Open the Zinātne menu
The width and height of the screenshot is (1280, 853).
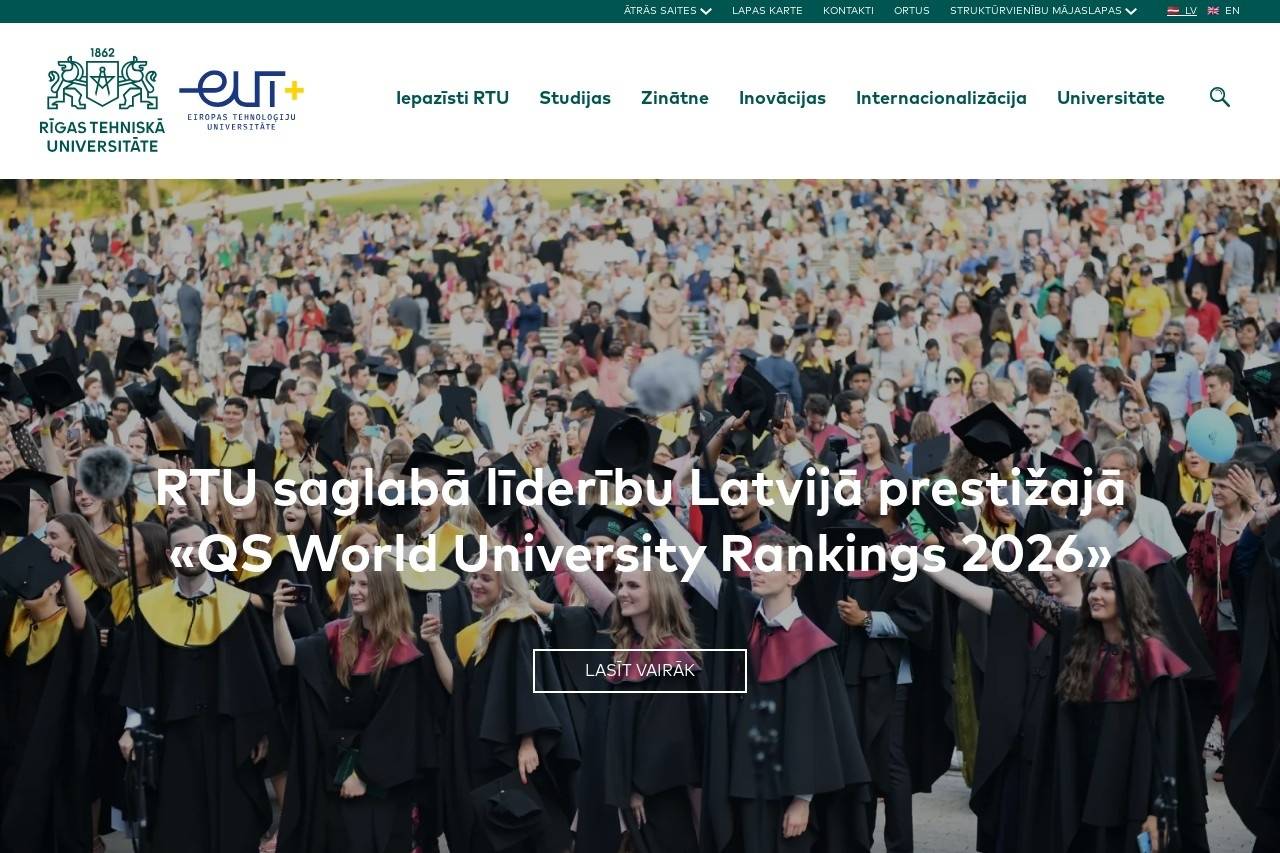(675, 98)
